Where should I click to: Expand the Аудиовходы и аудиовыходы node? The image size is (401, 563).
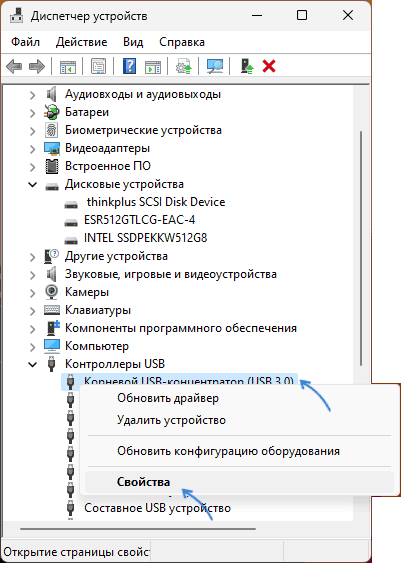click(x=33, y=95)
